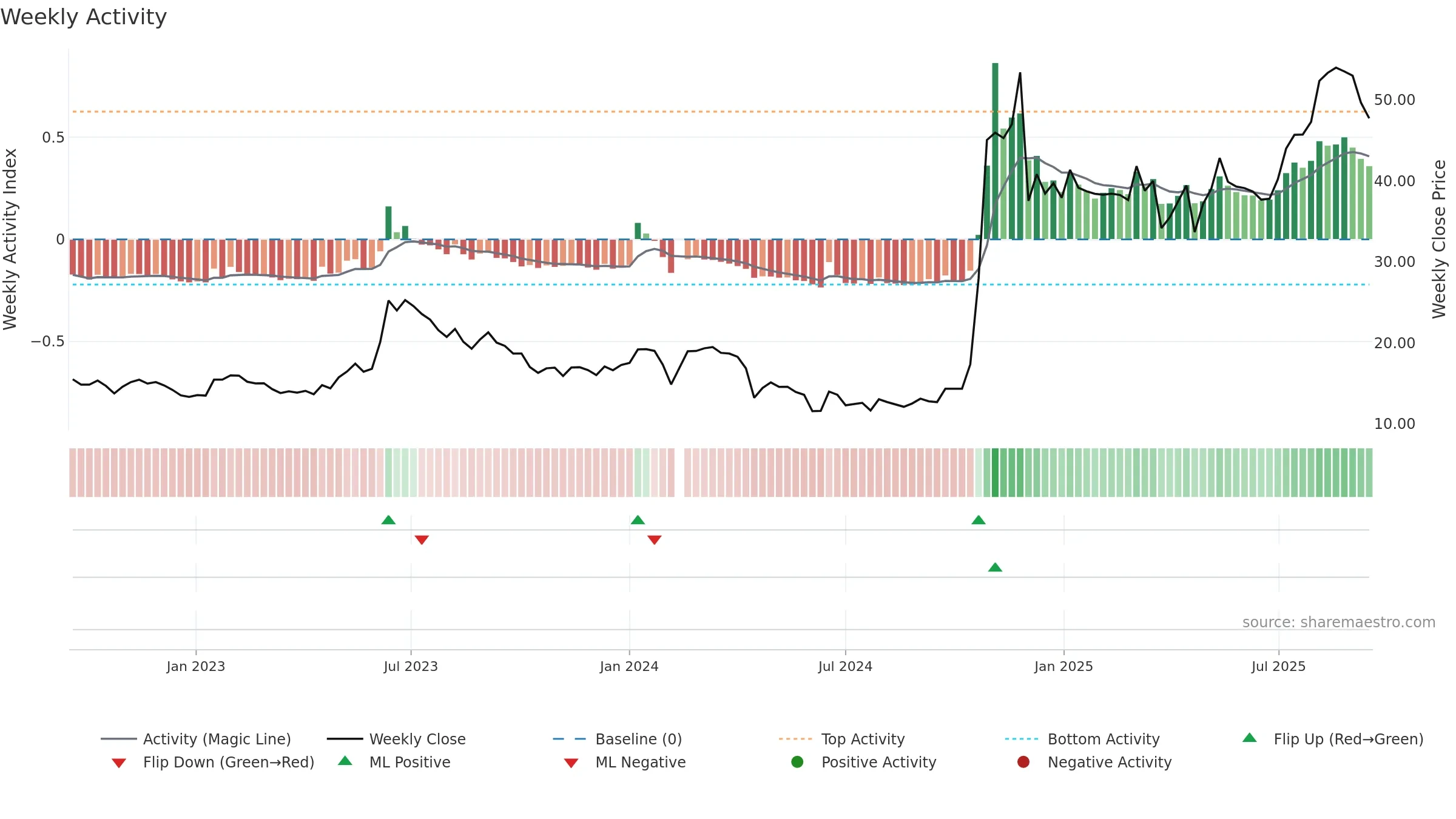Click the Jul 2025 axis label

click(x=1278, y=666)
